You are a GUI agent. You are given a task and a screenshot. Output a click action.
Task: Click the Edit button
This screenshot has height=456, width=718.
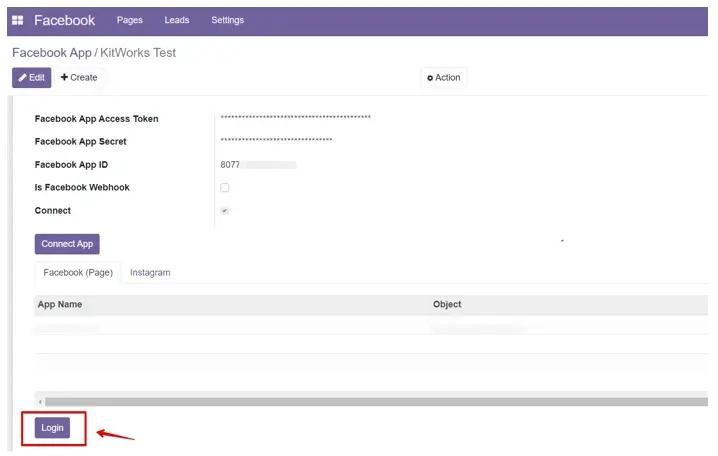[x=32, y=77]
